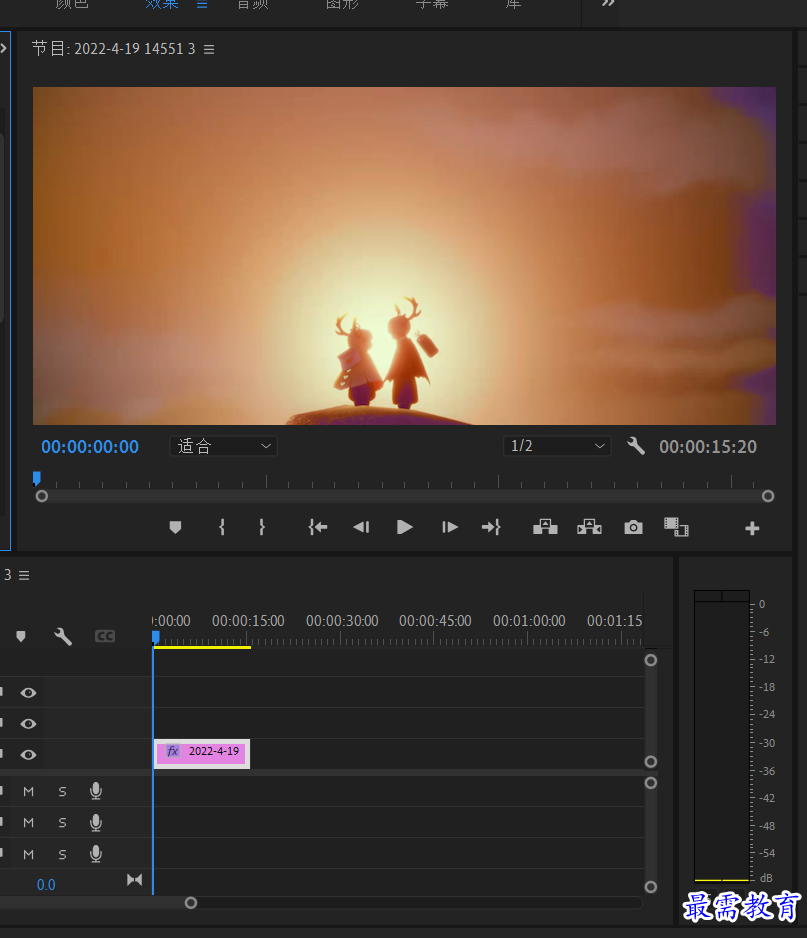Click program monitor video preview

(404, 256)
